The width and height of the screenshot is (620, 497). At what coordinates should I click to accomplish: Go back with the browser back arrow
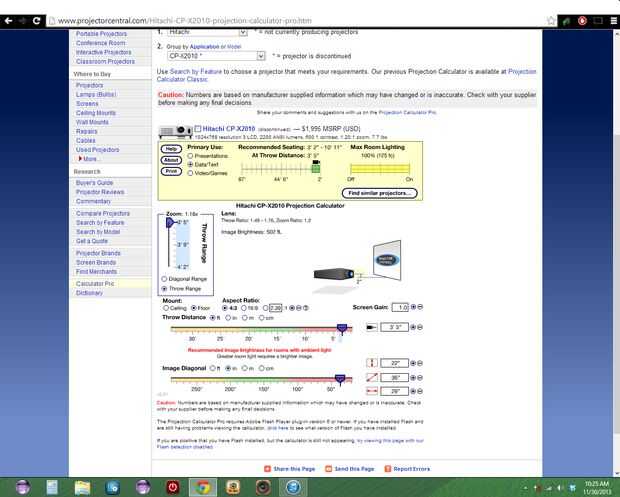click(8, 21)
